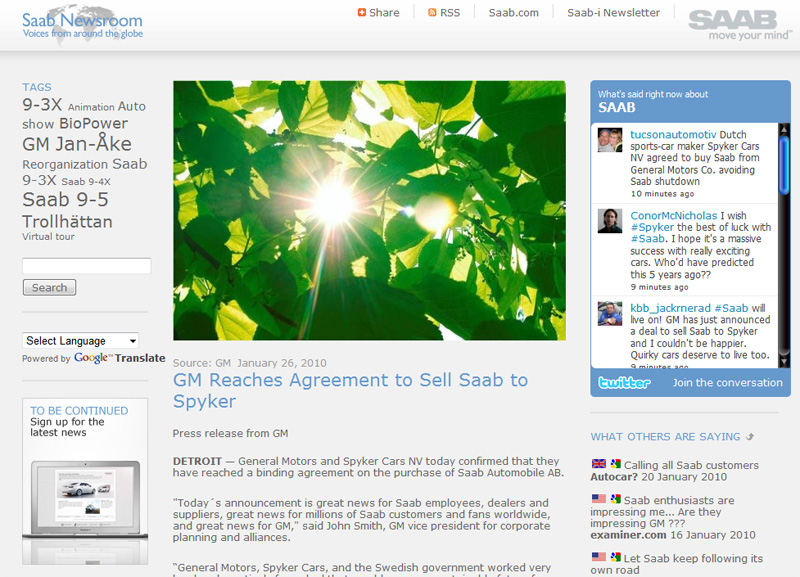
Task: Click the Twitter logo in the widget footer
Action: pyautogui.click(x=624, y=382)
